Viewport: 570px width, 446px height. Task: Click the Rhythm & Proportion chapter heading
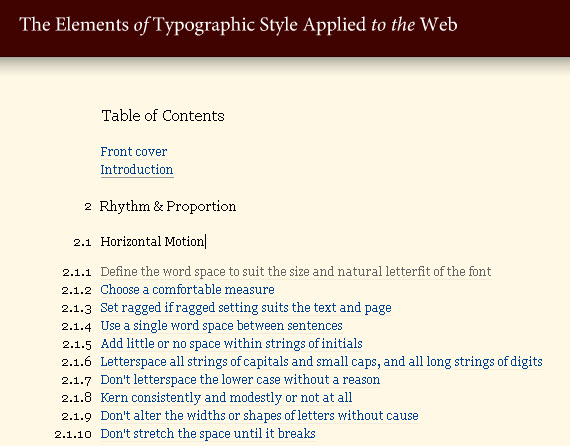[168, 206]
